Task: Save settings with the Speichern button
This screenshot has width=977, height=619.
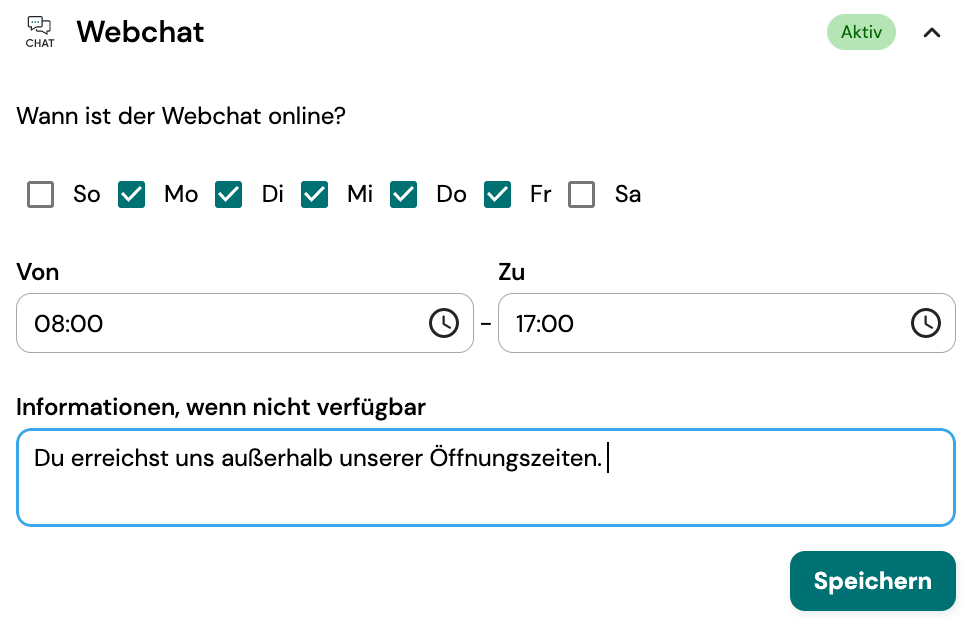Action: point(872,581)
